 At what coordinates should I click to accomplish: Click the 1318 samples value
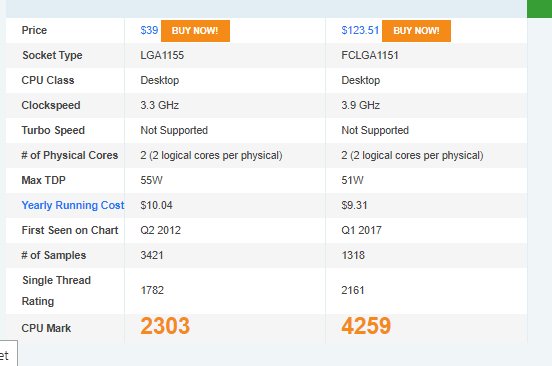click(x=353, y=255)
